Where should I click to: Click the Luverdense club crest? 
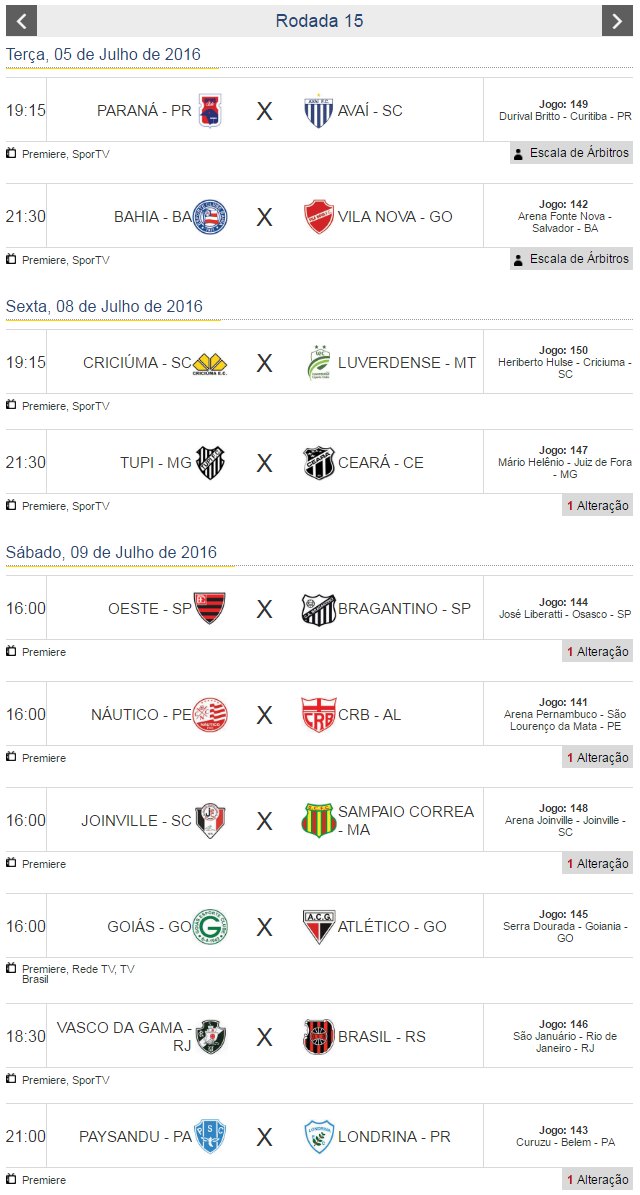pos(319,362)
